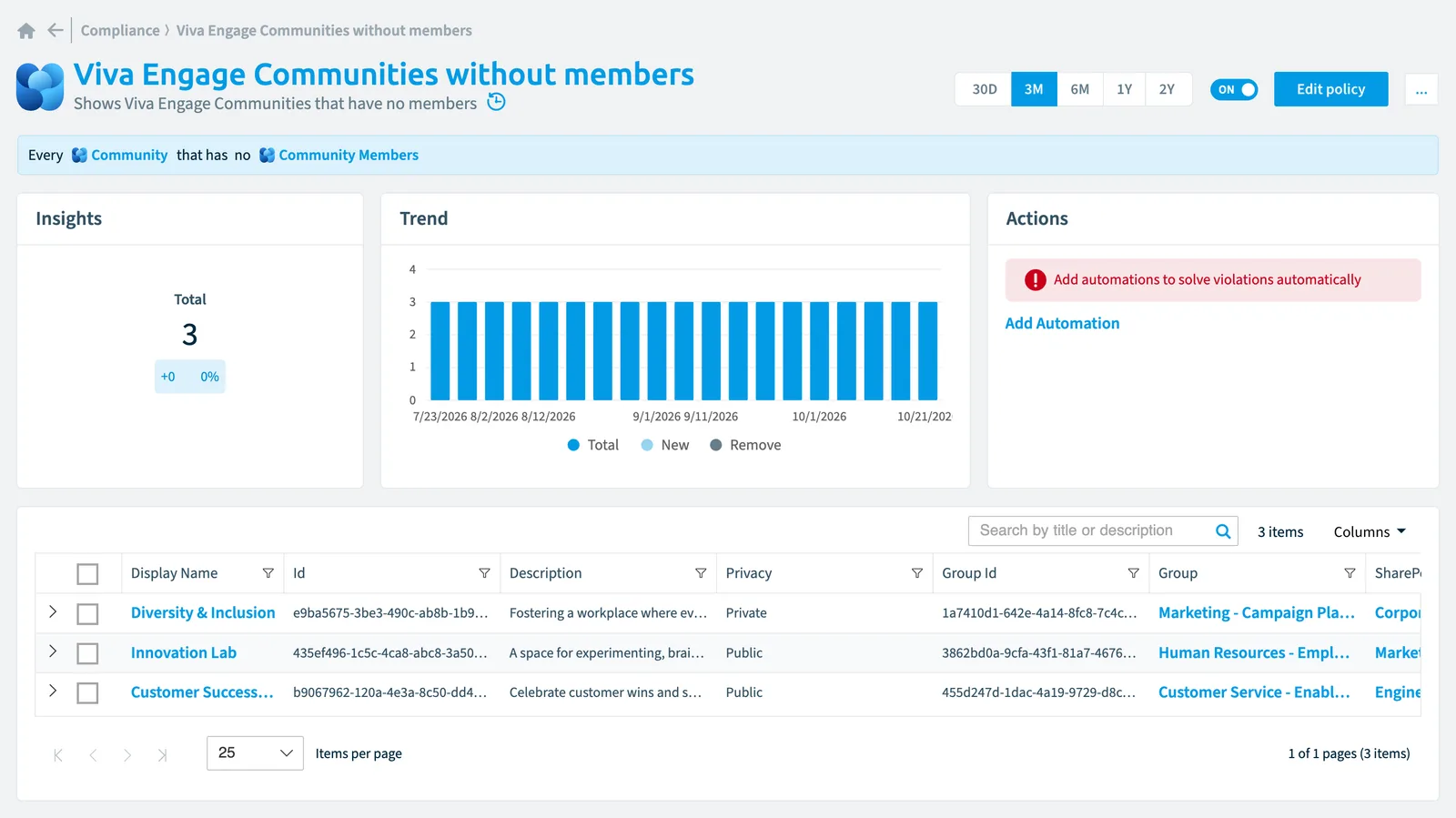Toggle the policy ON switch
This screenshot has width=1456, height=818.
pos(1234,89)
